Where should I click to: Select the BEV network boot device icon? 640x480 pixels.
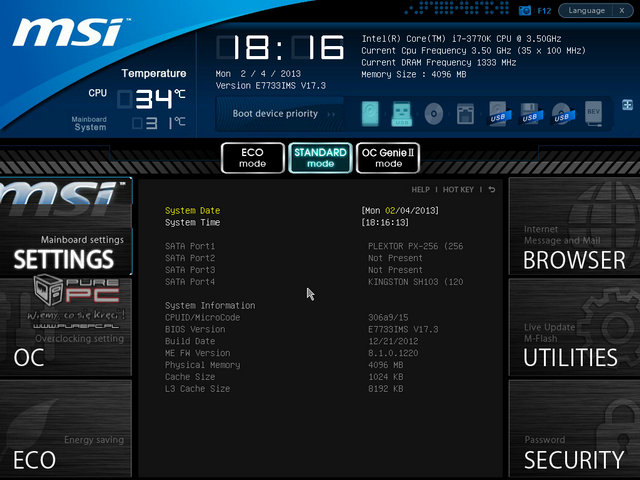(x=593, y=113)
